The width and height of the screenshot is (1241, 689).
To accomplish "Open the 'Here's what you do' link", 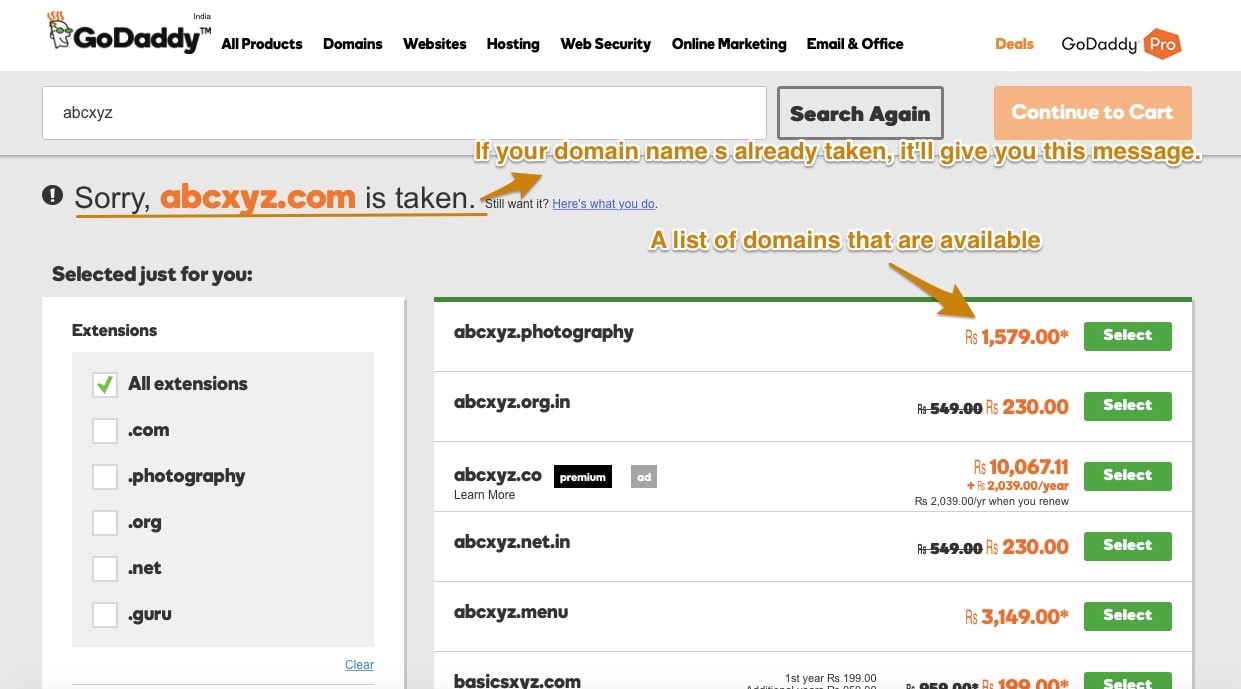I will 604,204.
